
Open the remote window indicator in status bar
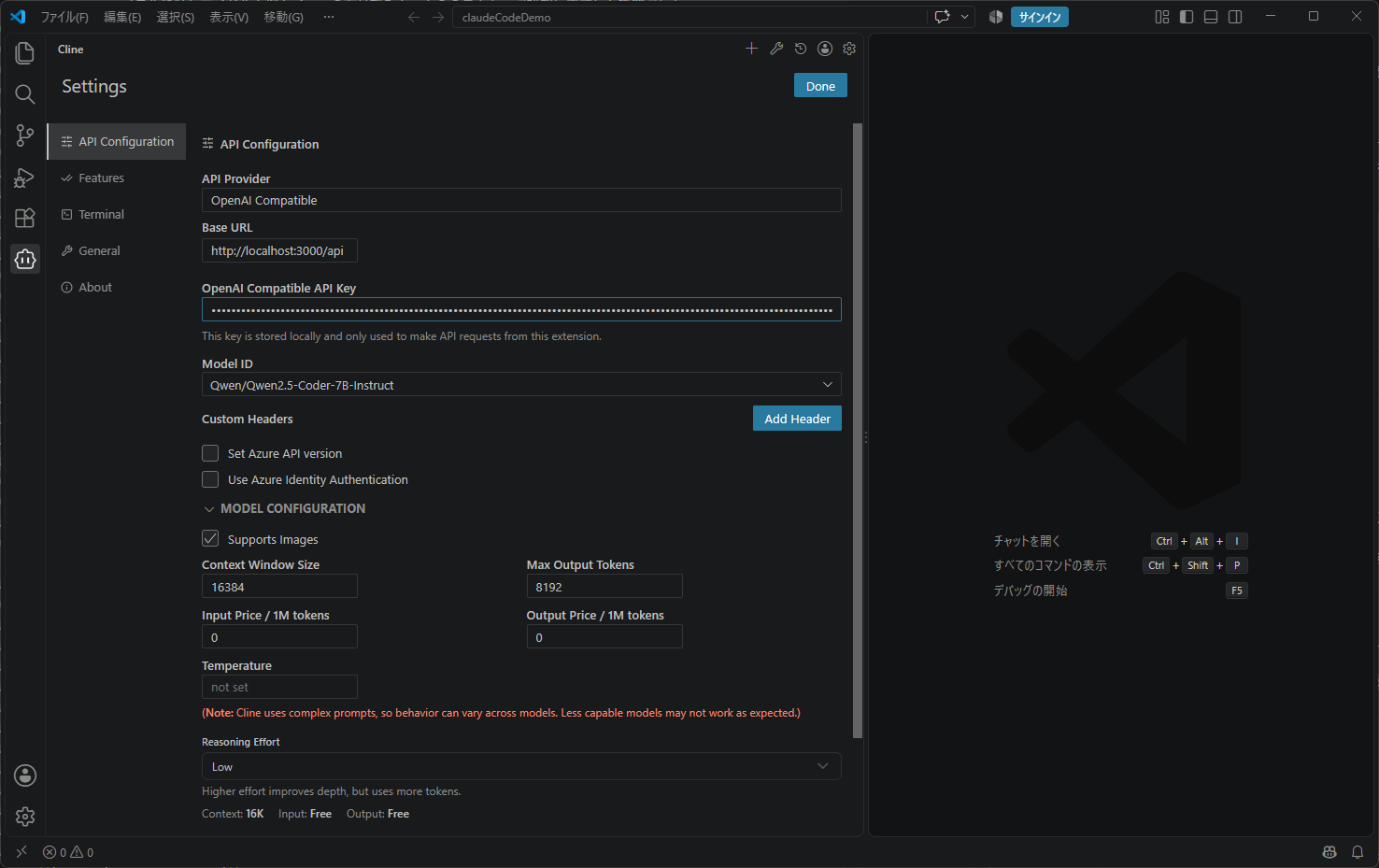(21, 852)
